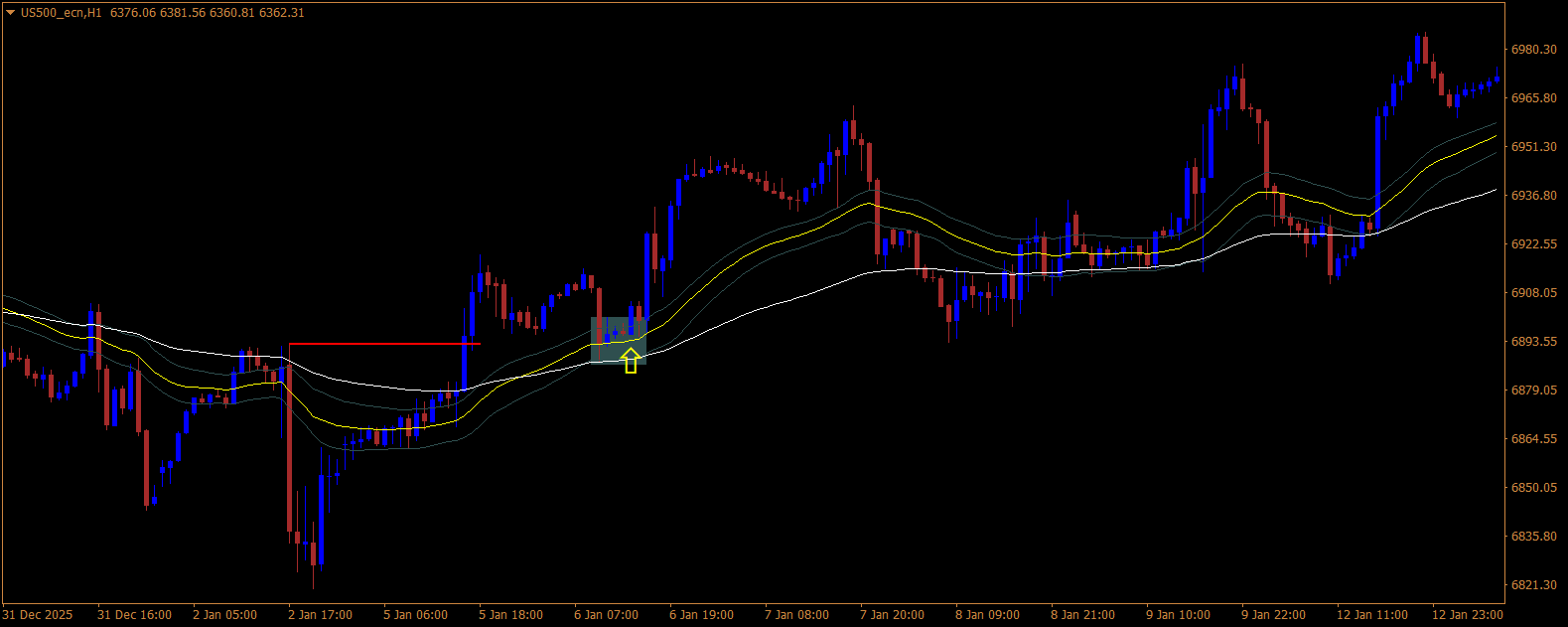This screenshot has width=1568, height=627.
Task: Click the 5 Jan 06:00 time label
Action: tap(415, 615)
